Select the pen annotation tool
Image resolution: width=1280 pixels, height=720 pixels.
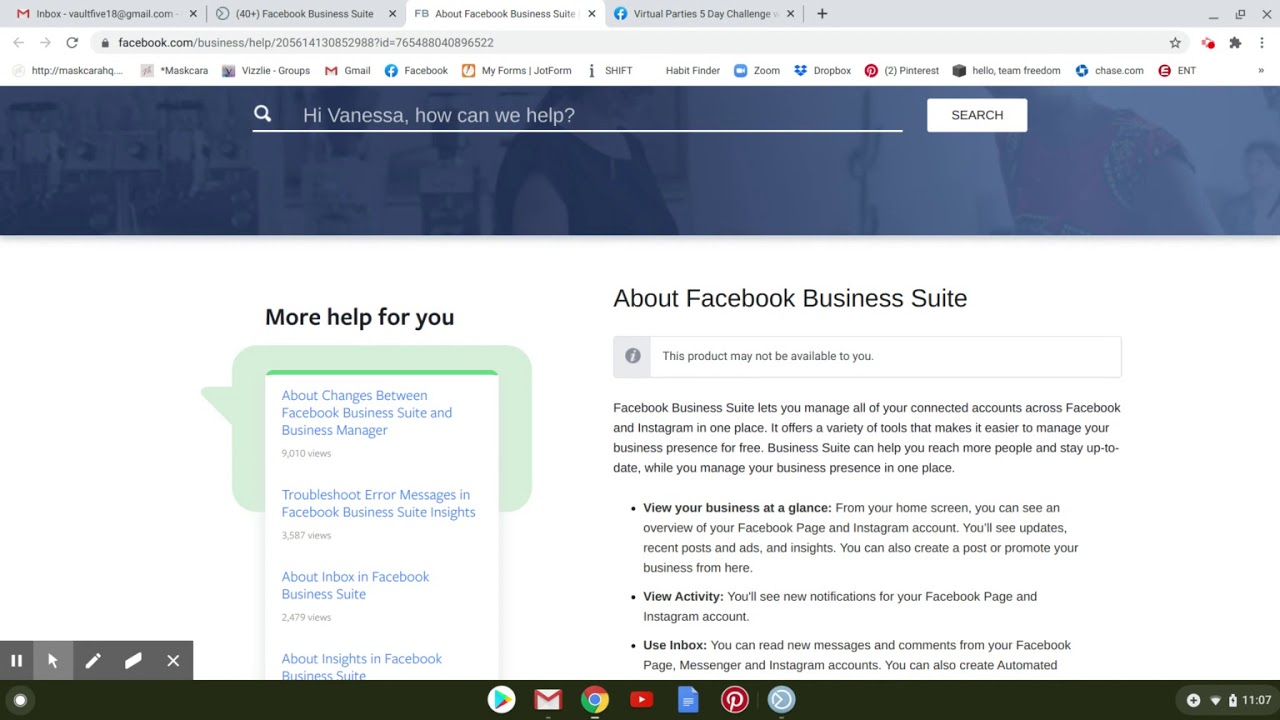(x=93, y=661)
